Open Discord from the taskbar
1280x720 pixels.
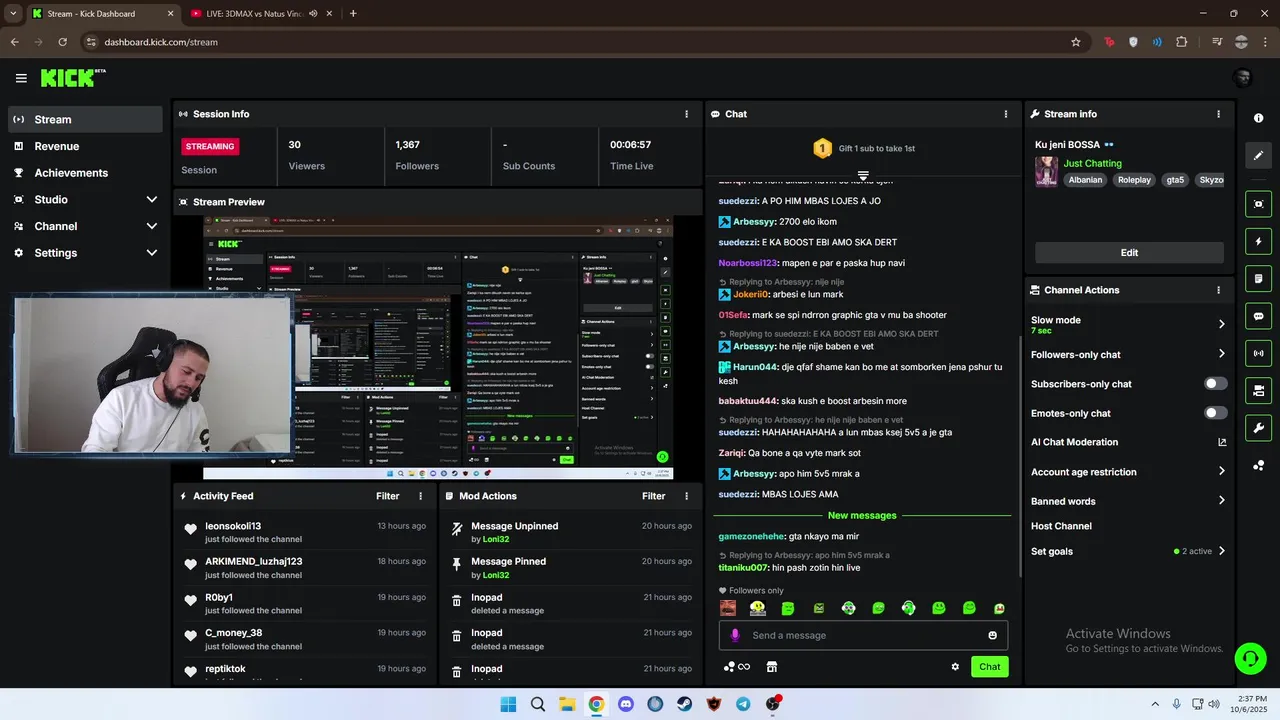[x=626, y=704]
